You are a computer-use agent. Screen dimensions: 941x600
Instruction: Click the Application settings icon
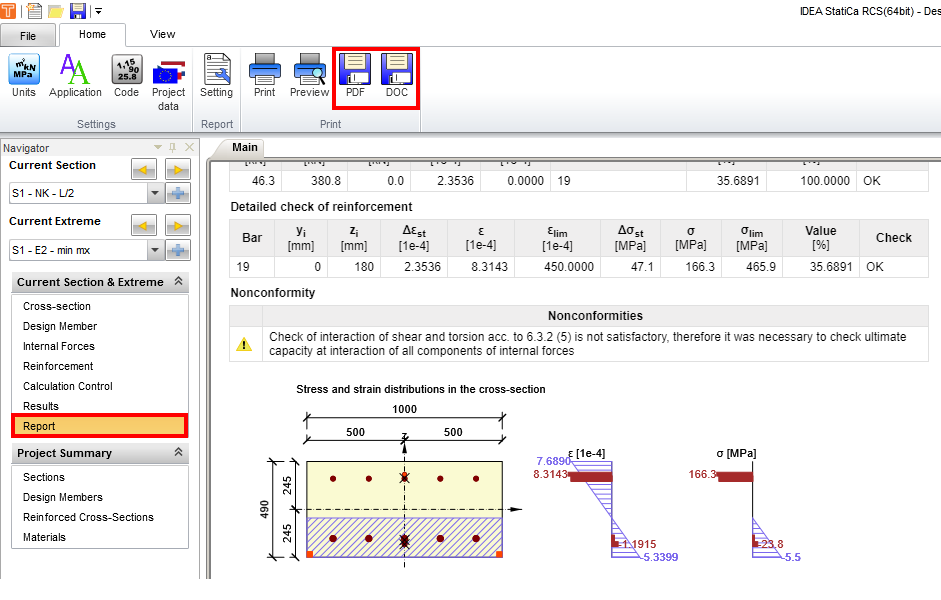click(x=75, y=76)
